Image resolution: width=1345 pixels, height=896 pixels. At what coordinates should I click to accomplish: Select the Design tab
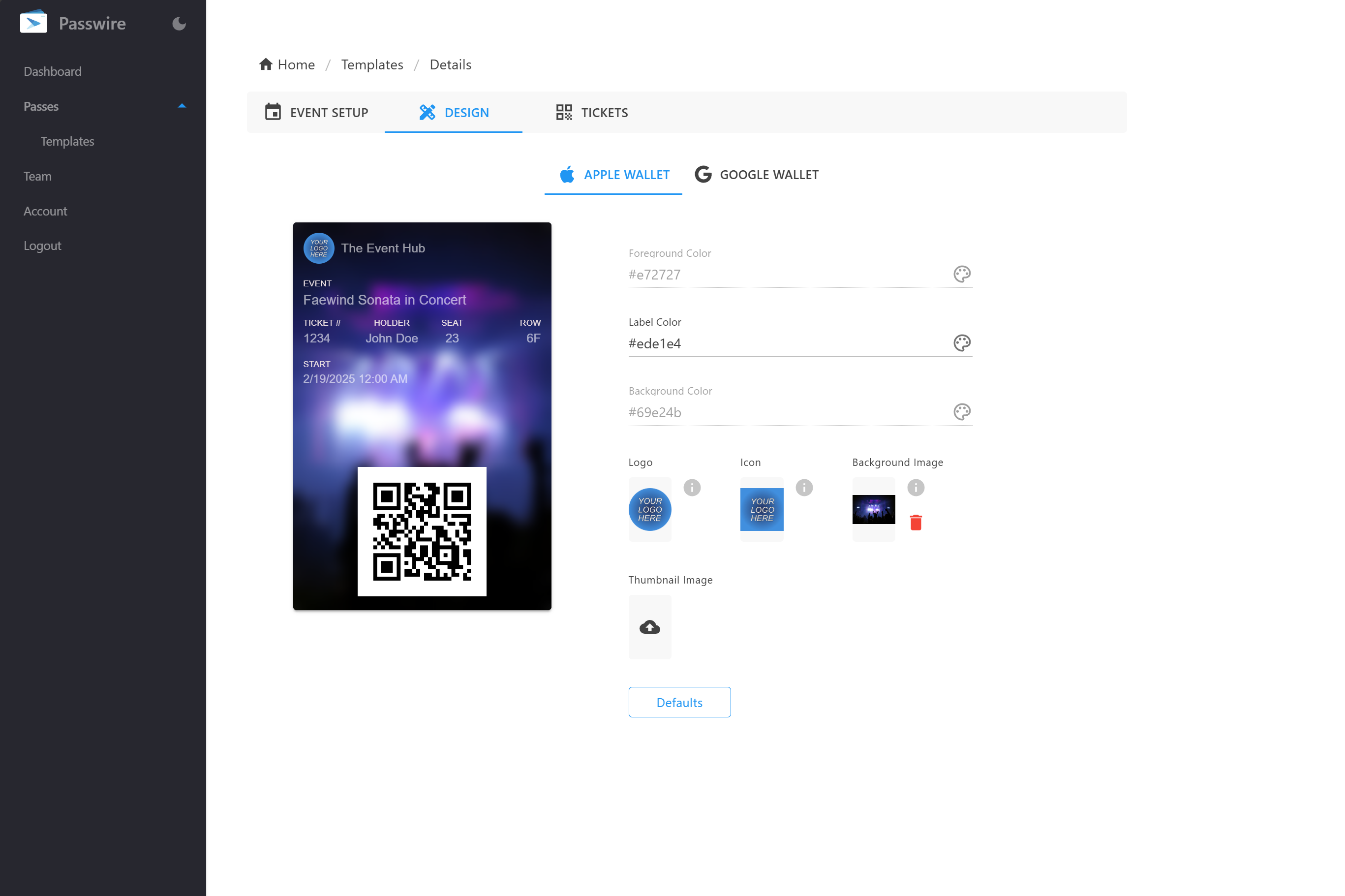pyautogui.click(x=454, y=112)
